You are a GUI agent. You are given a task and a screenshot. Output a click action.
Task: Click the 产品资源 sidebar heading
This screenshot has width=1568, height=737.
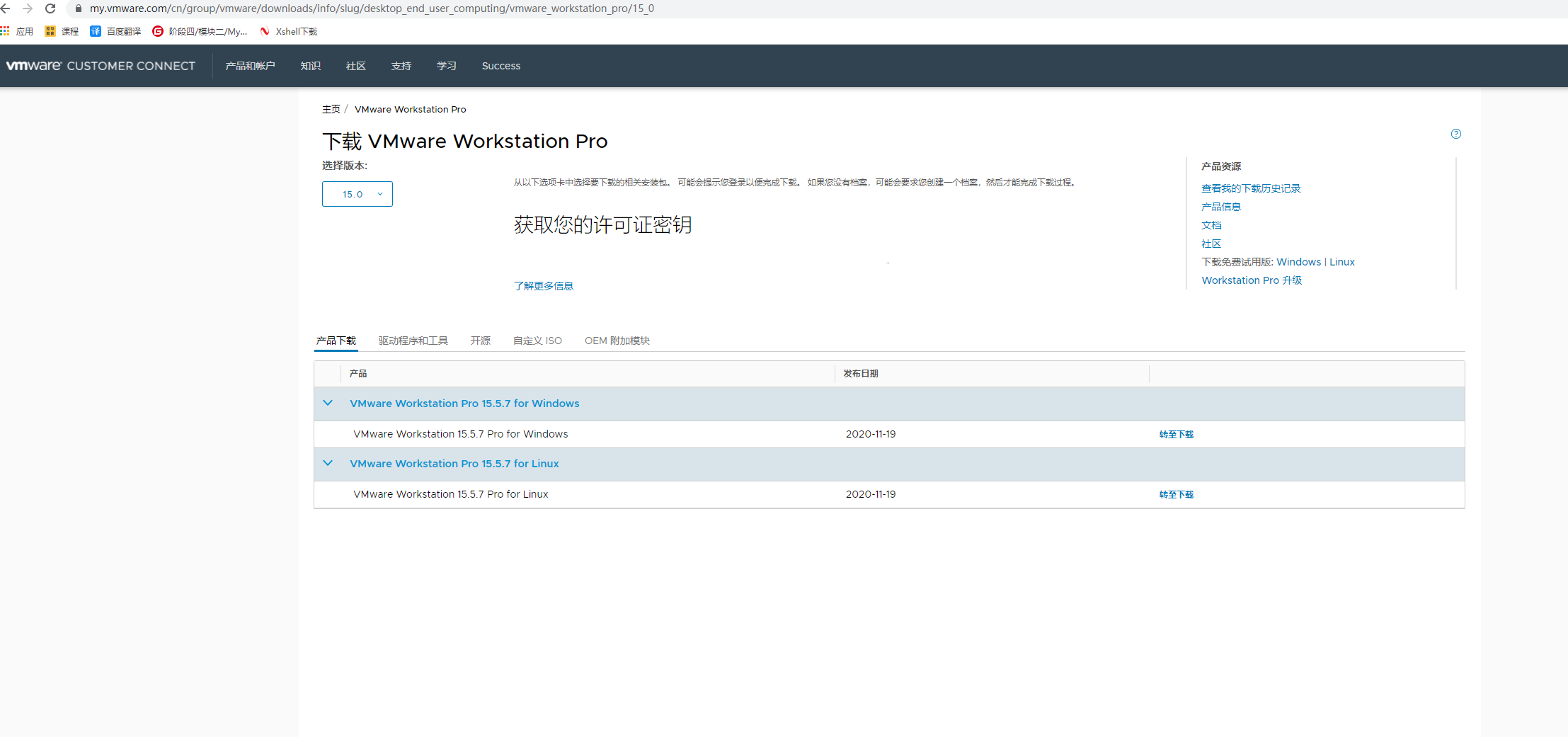click(1221, 166)
